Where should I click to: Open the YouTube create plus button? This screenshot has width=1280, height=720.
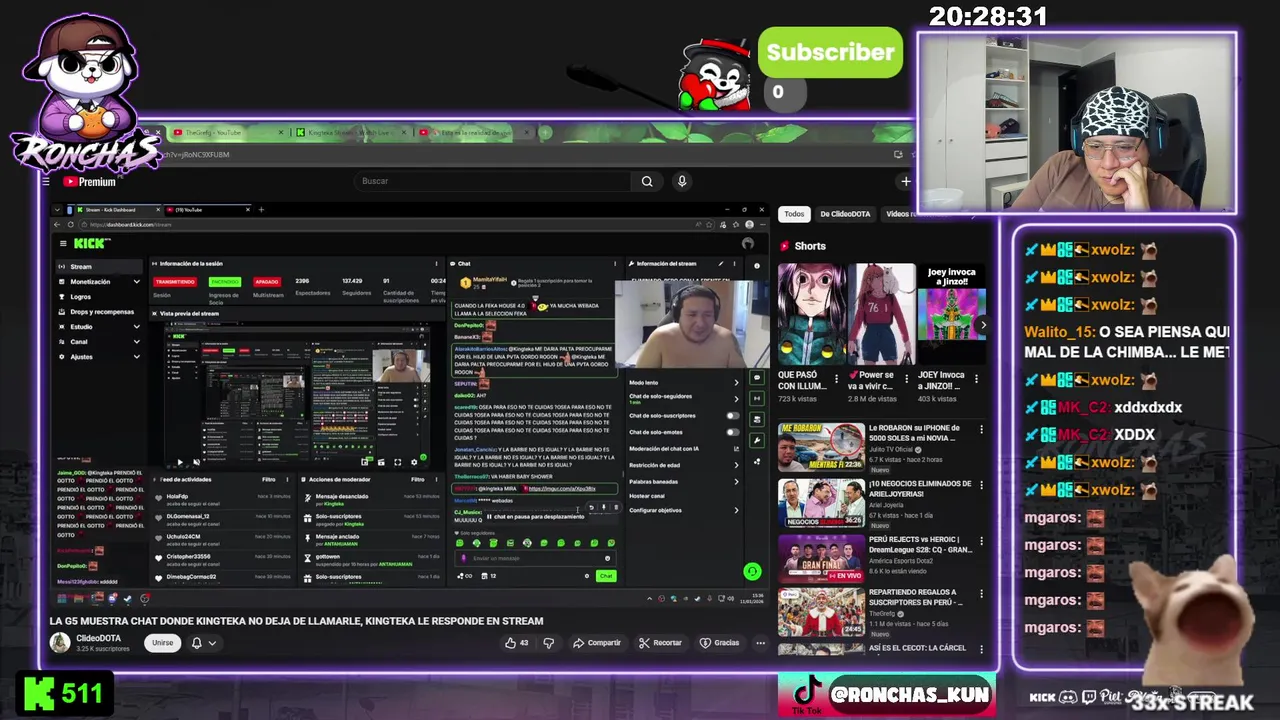905,181
